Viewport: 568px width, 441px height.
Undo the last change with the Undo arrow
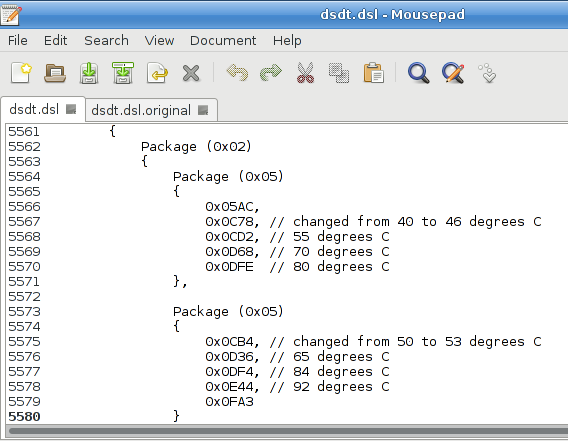[x=237, y=72]
